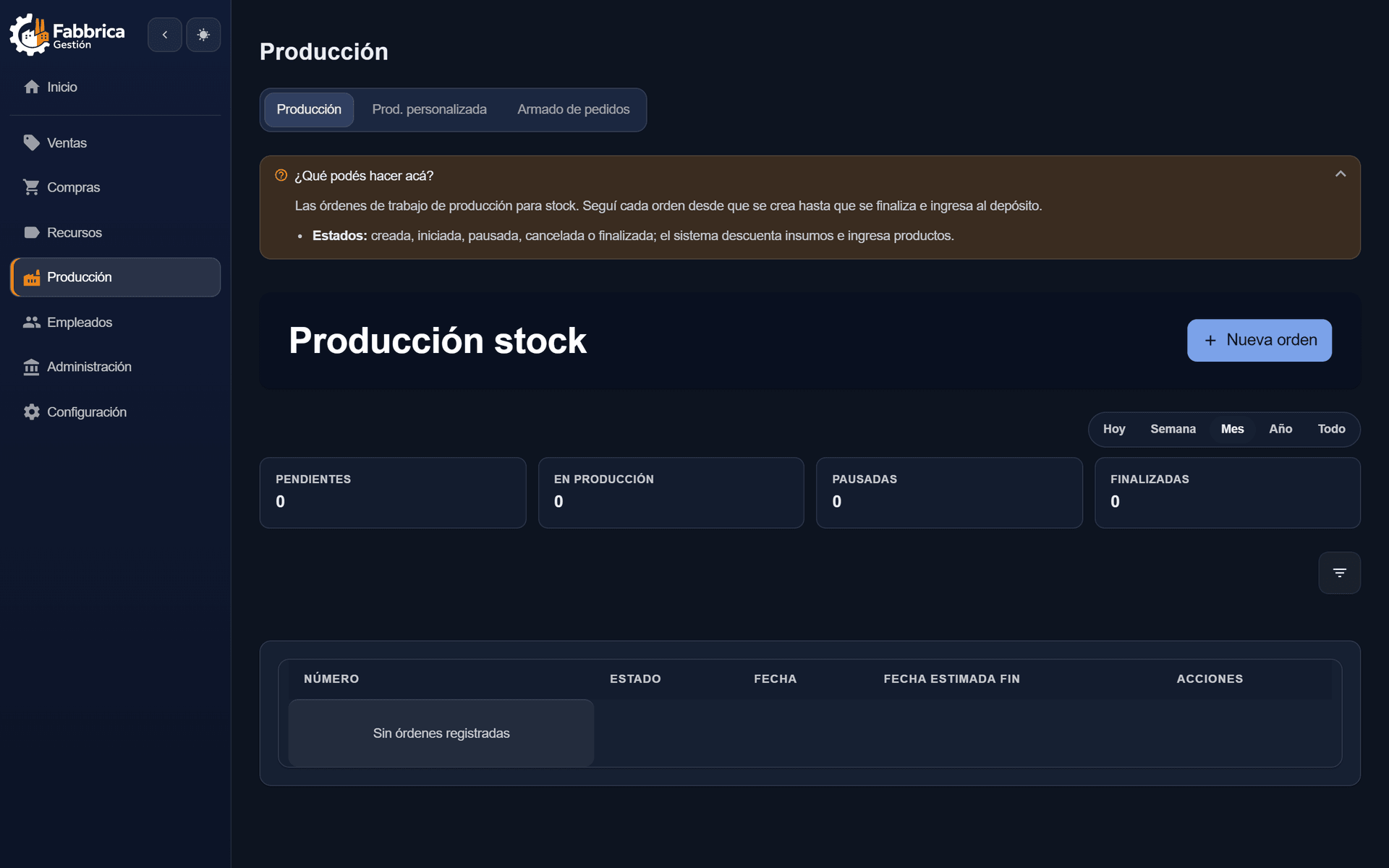Toggle light theme with the sun icon
Viewport: 1389px width, 868px height.
(x=203, y=35)
